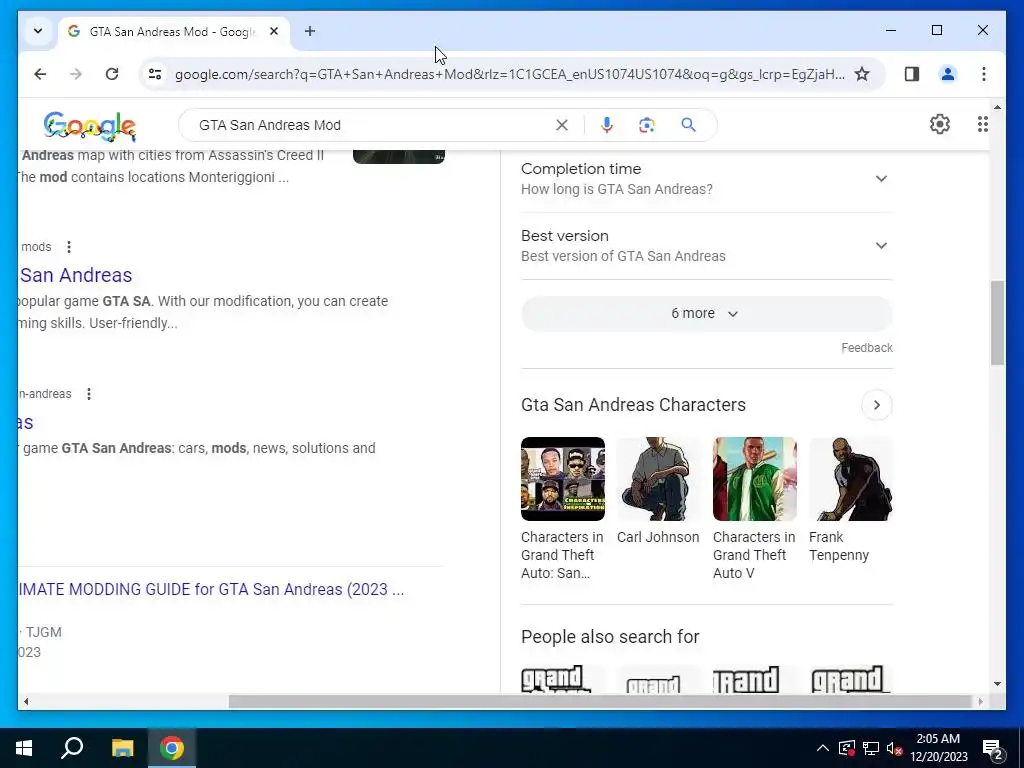The image size is (1024, 768).
Task: Open the network tray icon
Action: pyautogui.click(x=871, y=748)
